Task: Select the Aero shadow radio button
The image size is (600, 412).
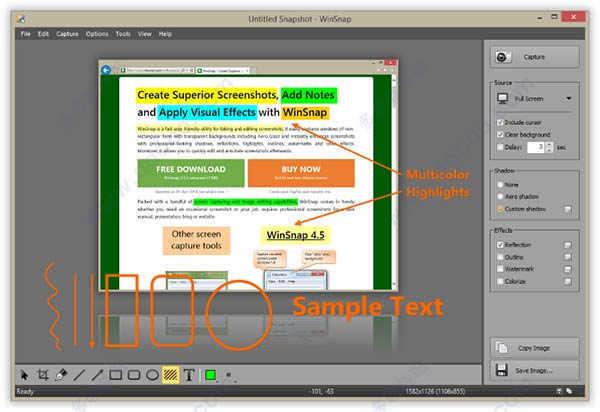Action: click(x=500, y=197)
